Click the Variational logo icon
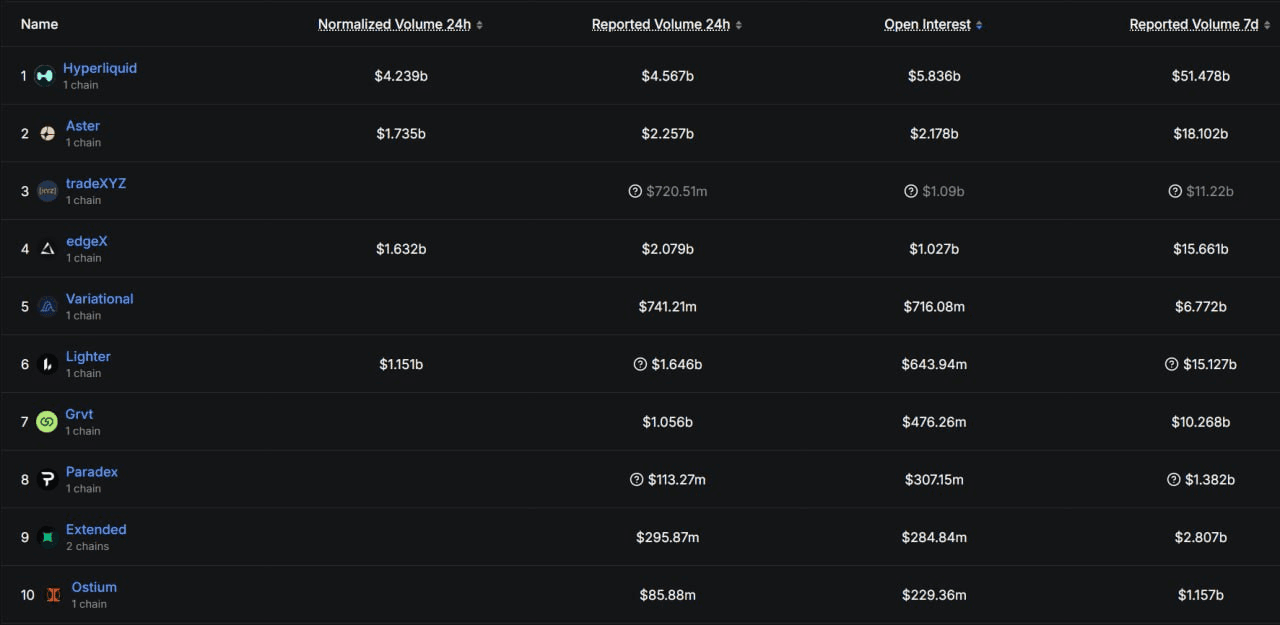 pyautogui.click(x=47, y=307)
